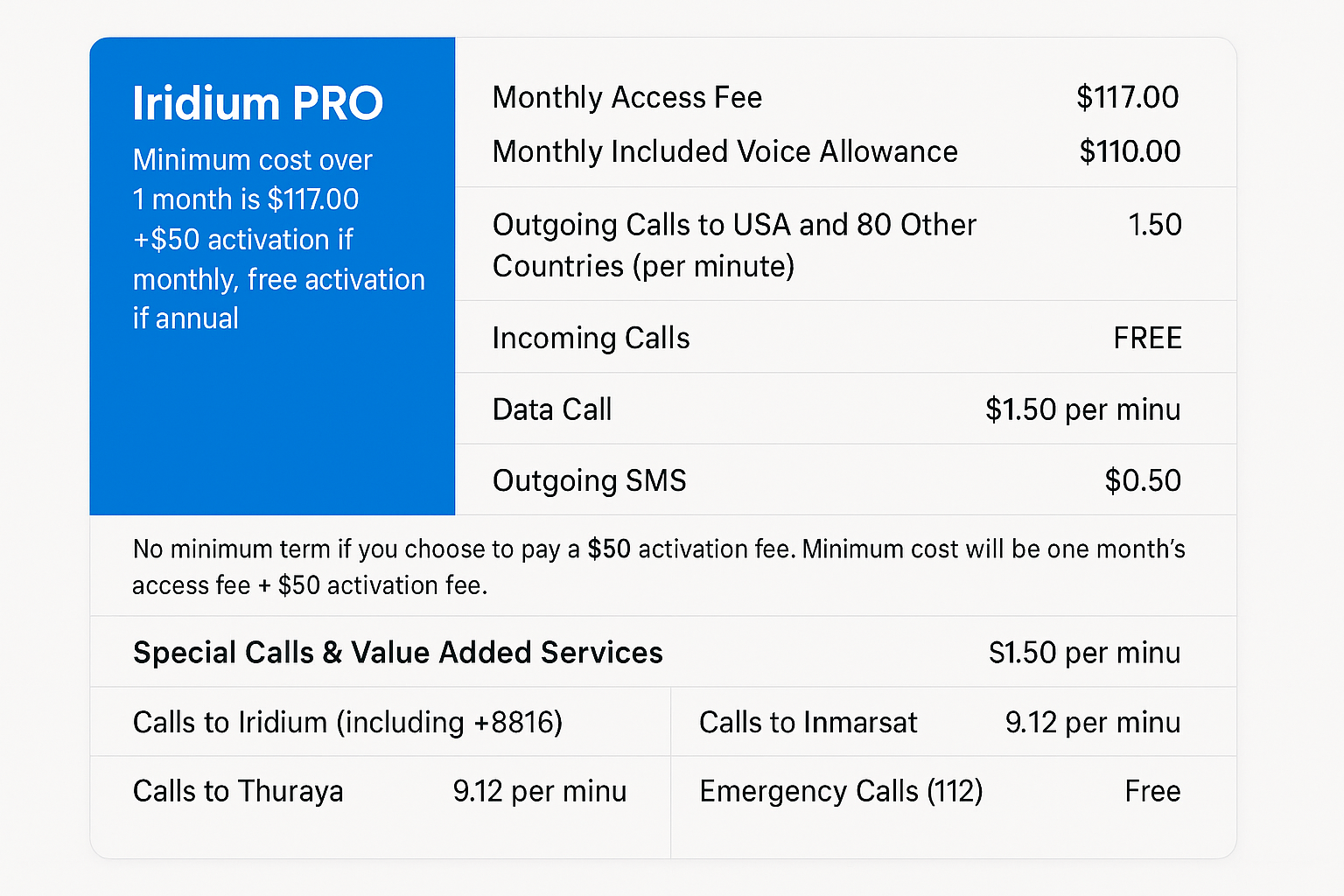This screenshot has height=896, width=1344.
Task: Select the Monthly Access Fee label
Action: (626, 97)
